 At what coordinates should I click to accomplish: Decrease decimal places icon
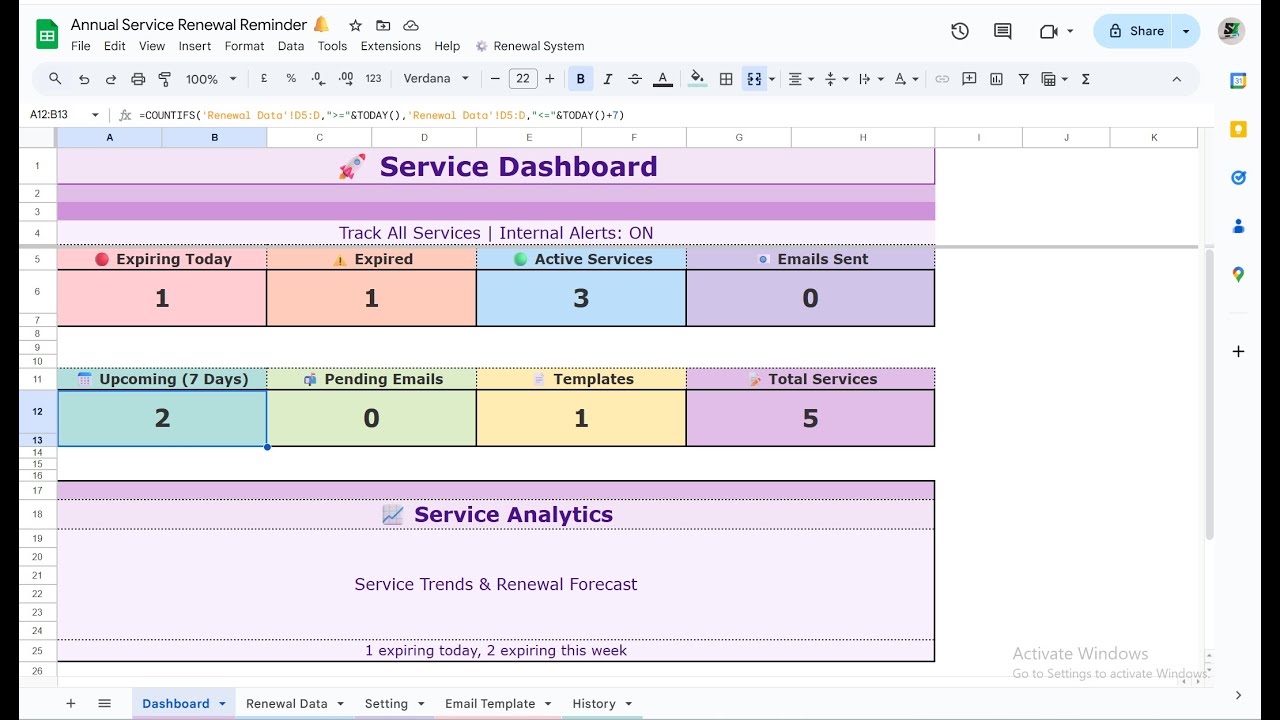[x=318, y=79]
